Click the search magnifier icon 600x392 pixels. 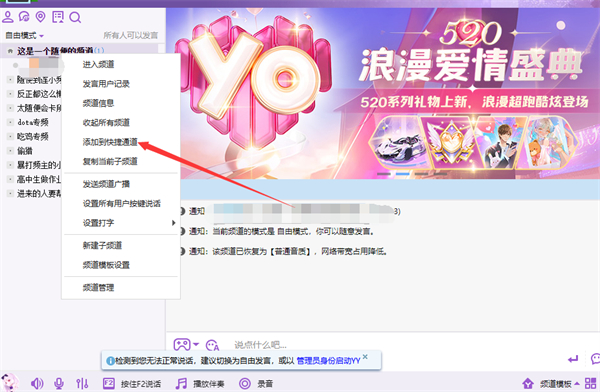coord(75,17)
